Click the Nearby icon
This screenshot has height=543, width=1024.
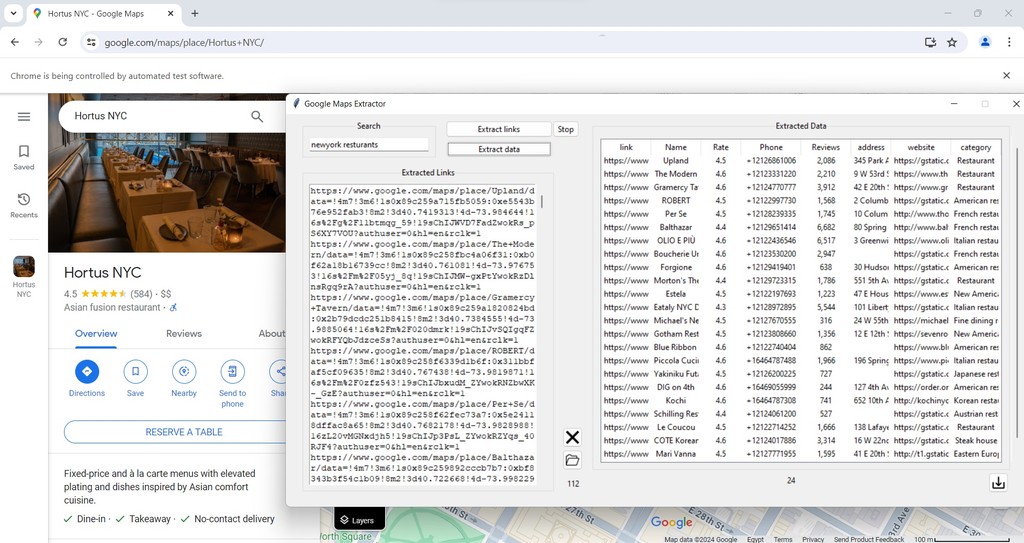coord(184,371)
